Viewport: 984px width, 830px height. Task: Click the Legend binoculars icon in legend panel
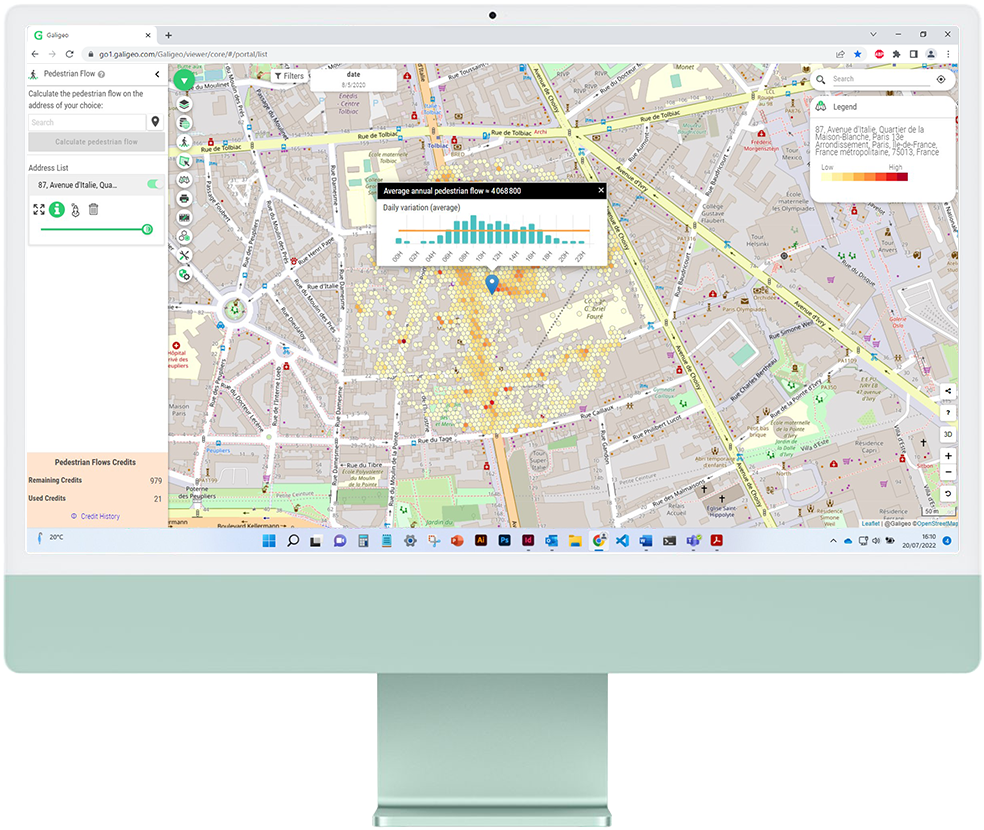click(821, 107)
